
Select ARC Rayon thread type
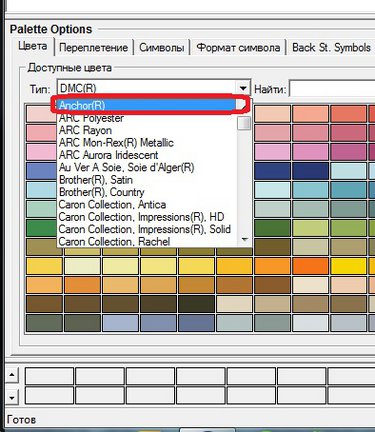[x=147, y=130]
